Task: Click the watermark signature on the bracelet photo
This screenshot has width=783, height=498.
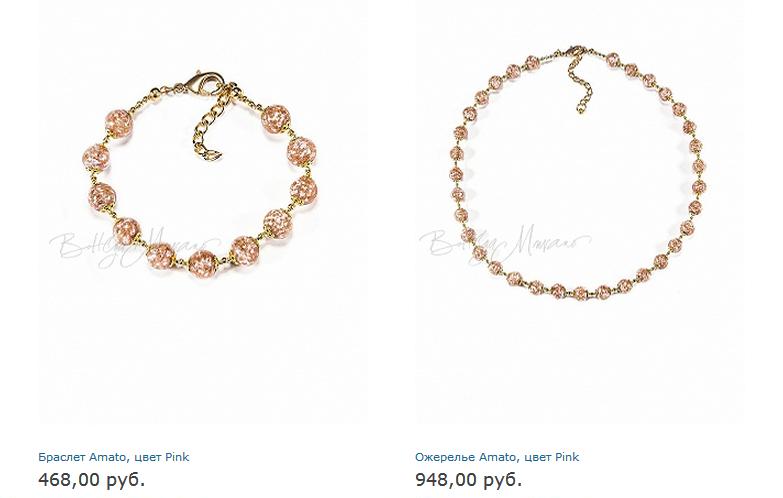Action: pyautogui.click(x=135, y=245)
